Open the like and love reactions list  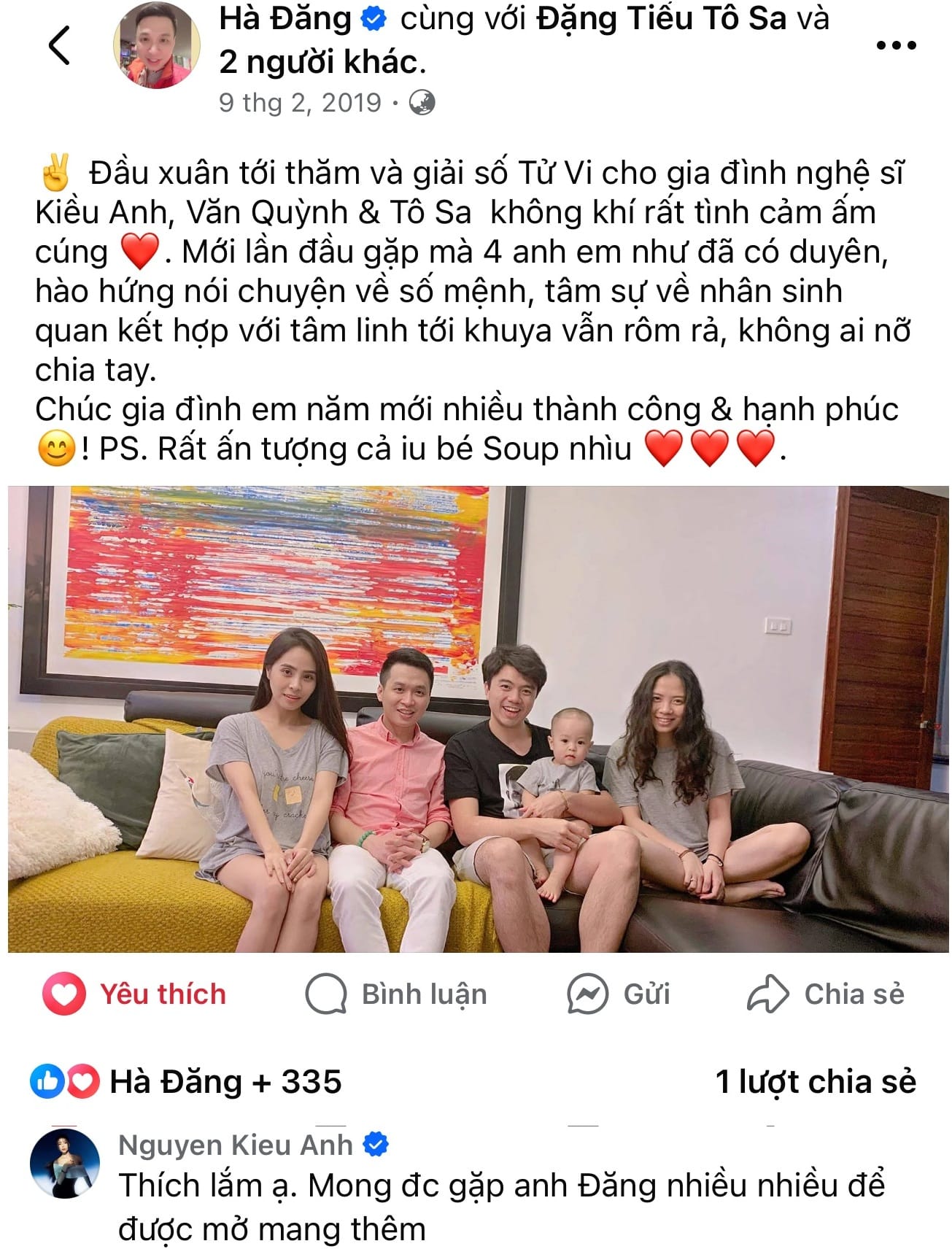coord(64,1082)
